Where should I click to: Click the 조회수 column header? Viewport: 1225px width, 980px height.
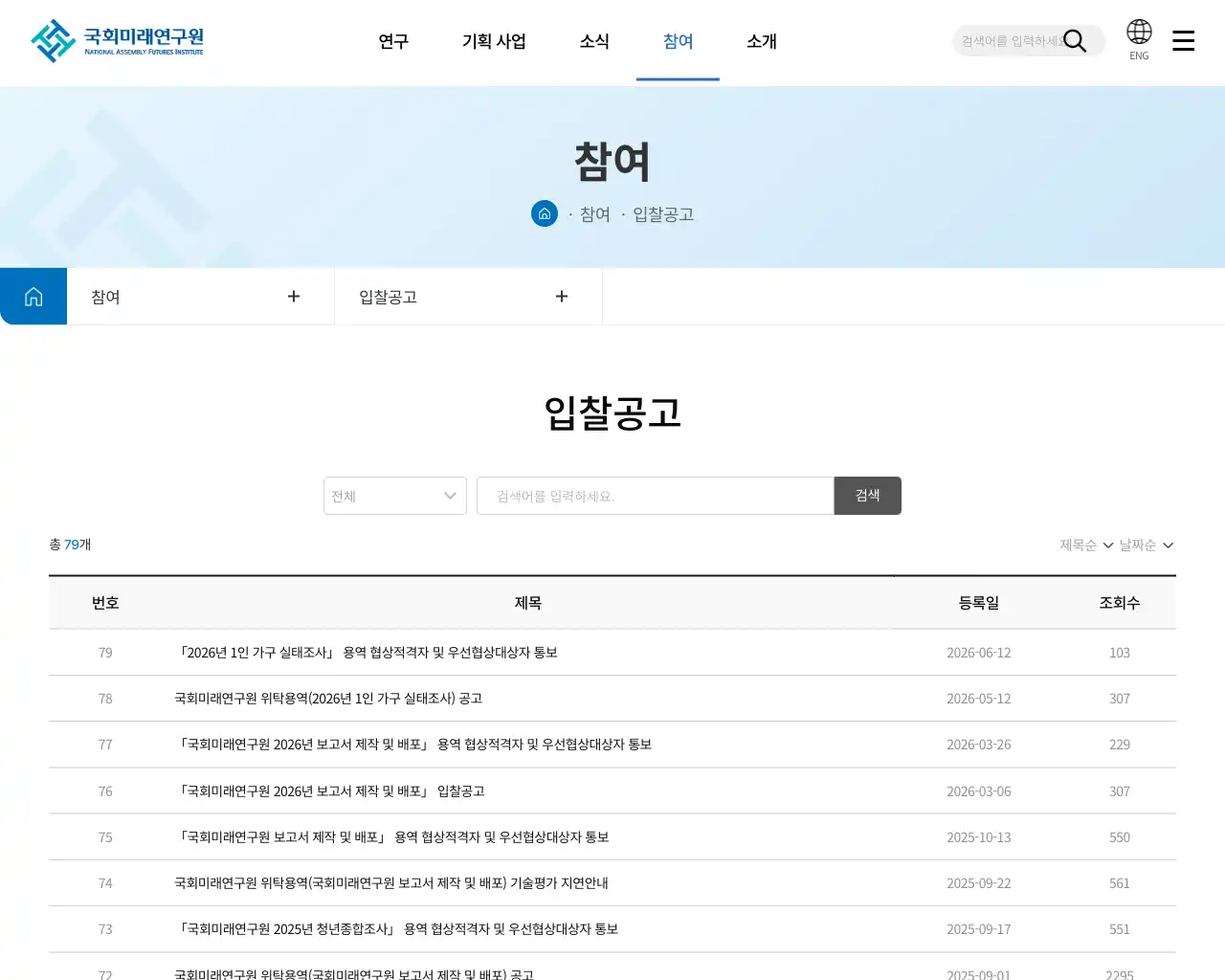[1120, 603]
